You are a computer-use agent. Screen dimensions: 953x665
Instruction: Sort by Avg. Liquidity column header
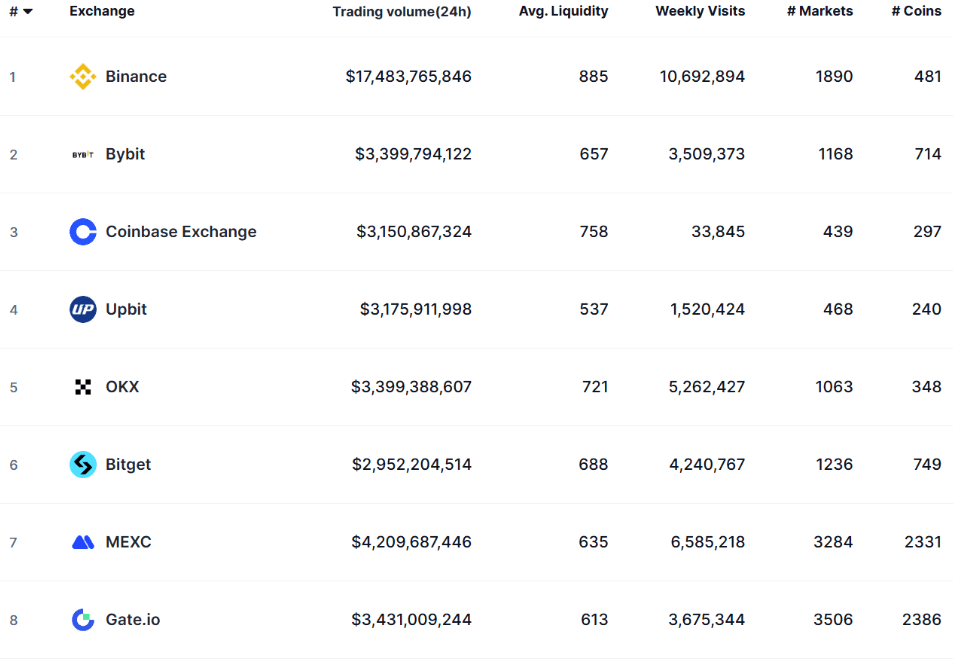(x=563, y=12)
